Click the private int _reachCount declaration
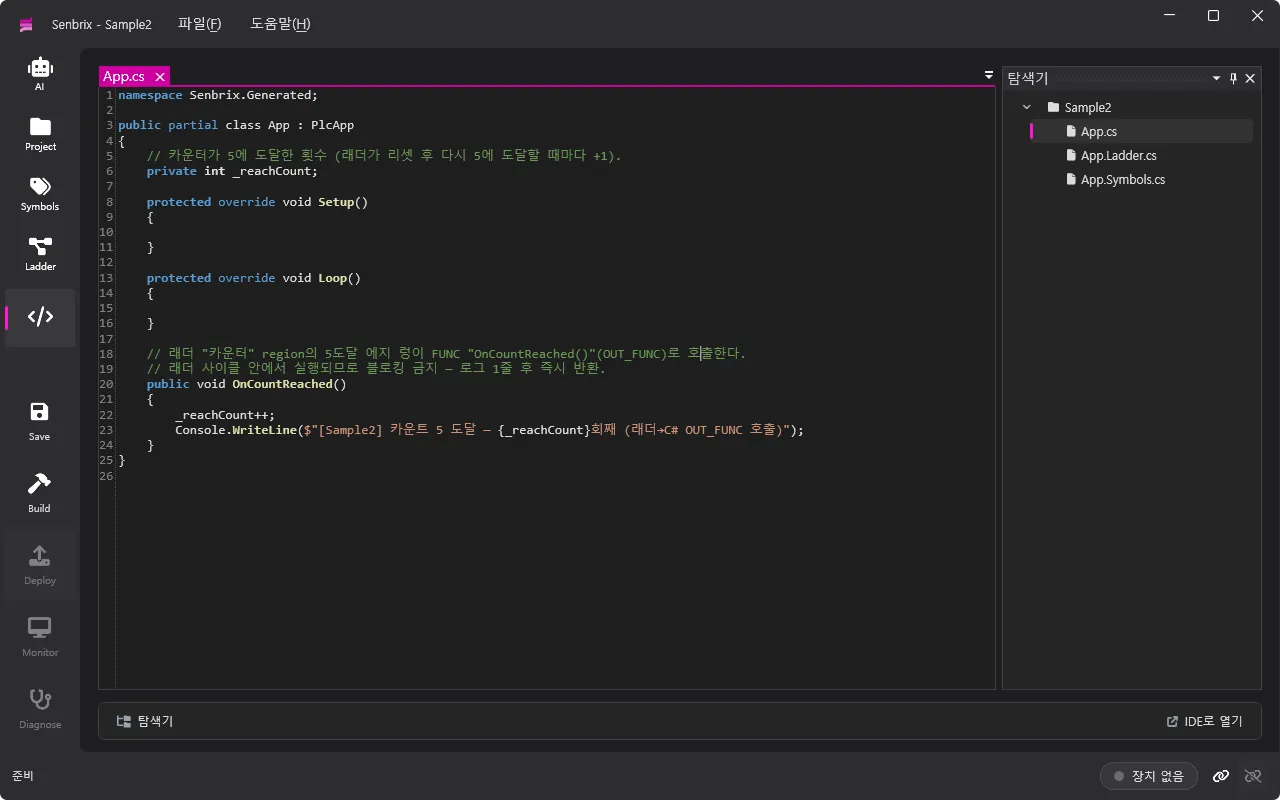 (x=232, y=171)
